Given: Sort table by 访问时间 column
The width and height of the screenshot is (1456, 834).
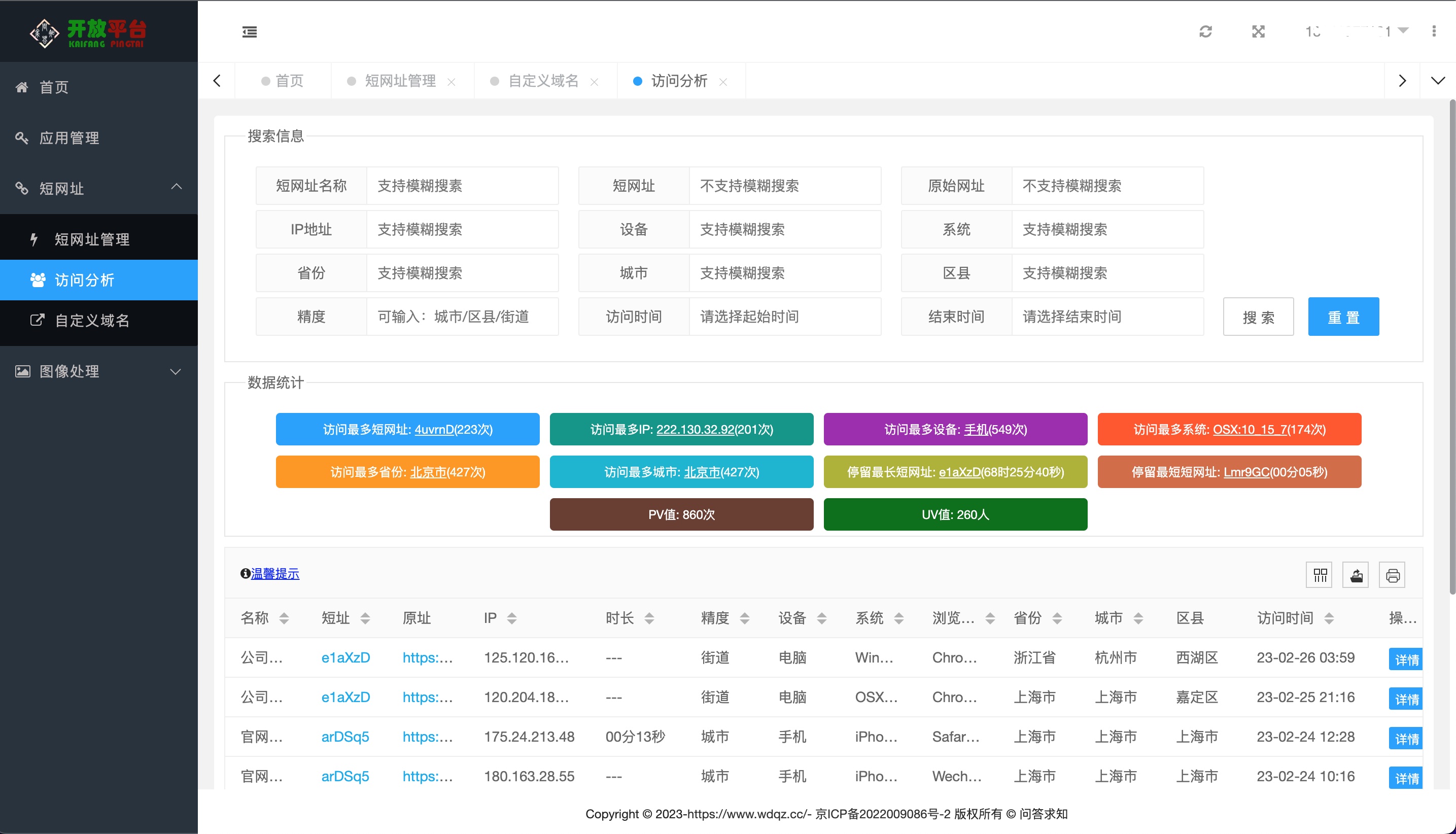Looking at the screenshot, I should pos(1329,618).
